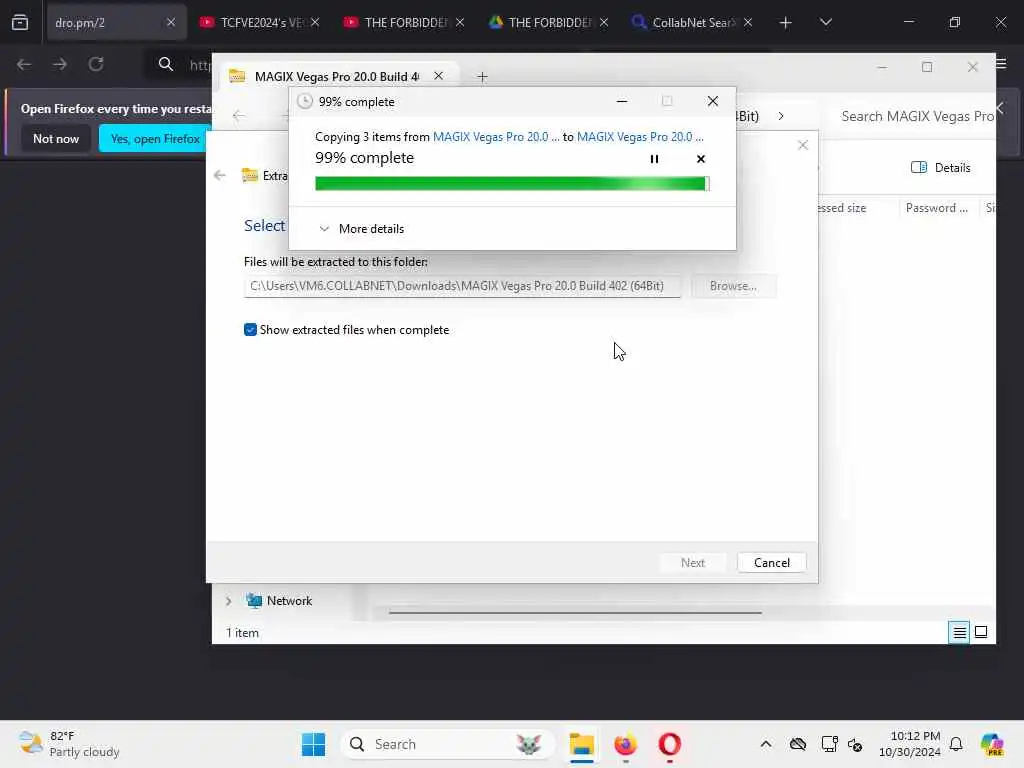Expand the Explorer address bar chevron
The width and height of the screenshot is (1024, 768).
point(781,116)
